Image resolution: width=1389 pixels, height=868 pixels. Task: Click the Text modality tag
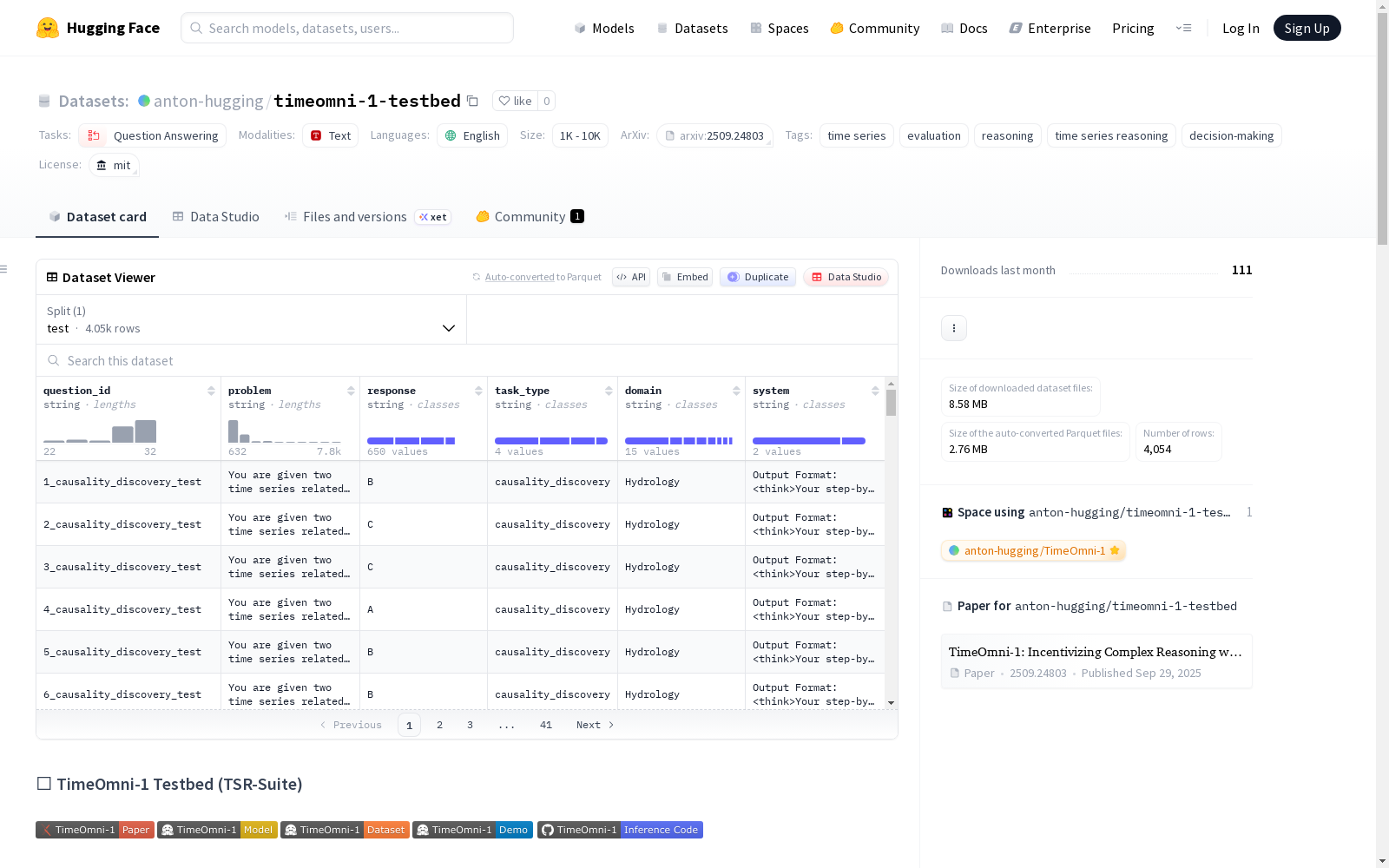click(330, 135)
